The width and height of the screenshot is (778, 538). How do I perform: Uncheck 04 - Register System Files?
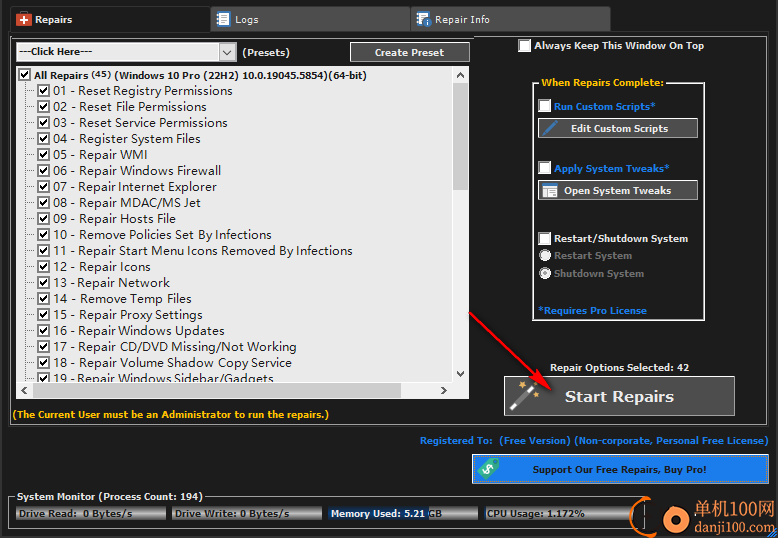tap(44, 138)
